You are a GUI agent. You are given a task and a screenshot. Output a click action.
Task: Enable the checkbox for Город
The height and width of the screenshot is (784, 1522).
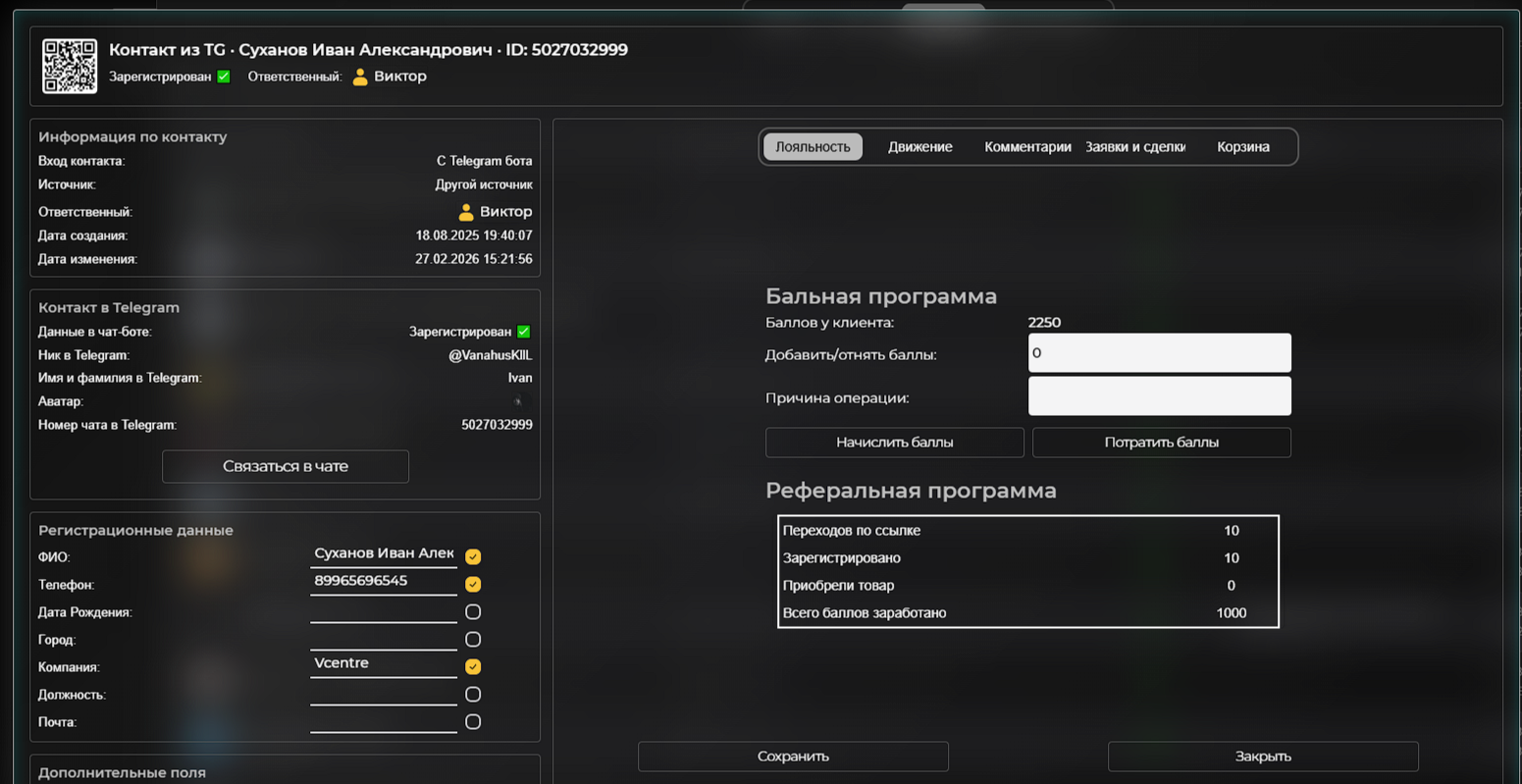473,639
